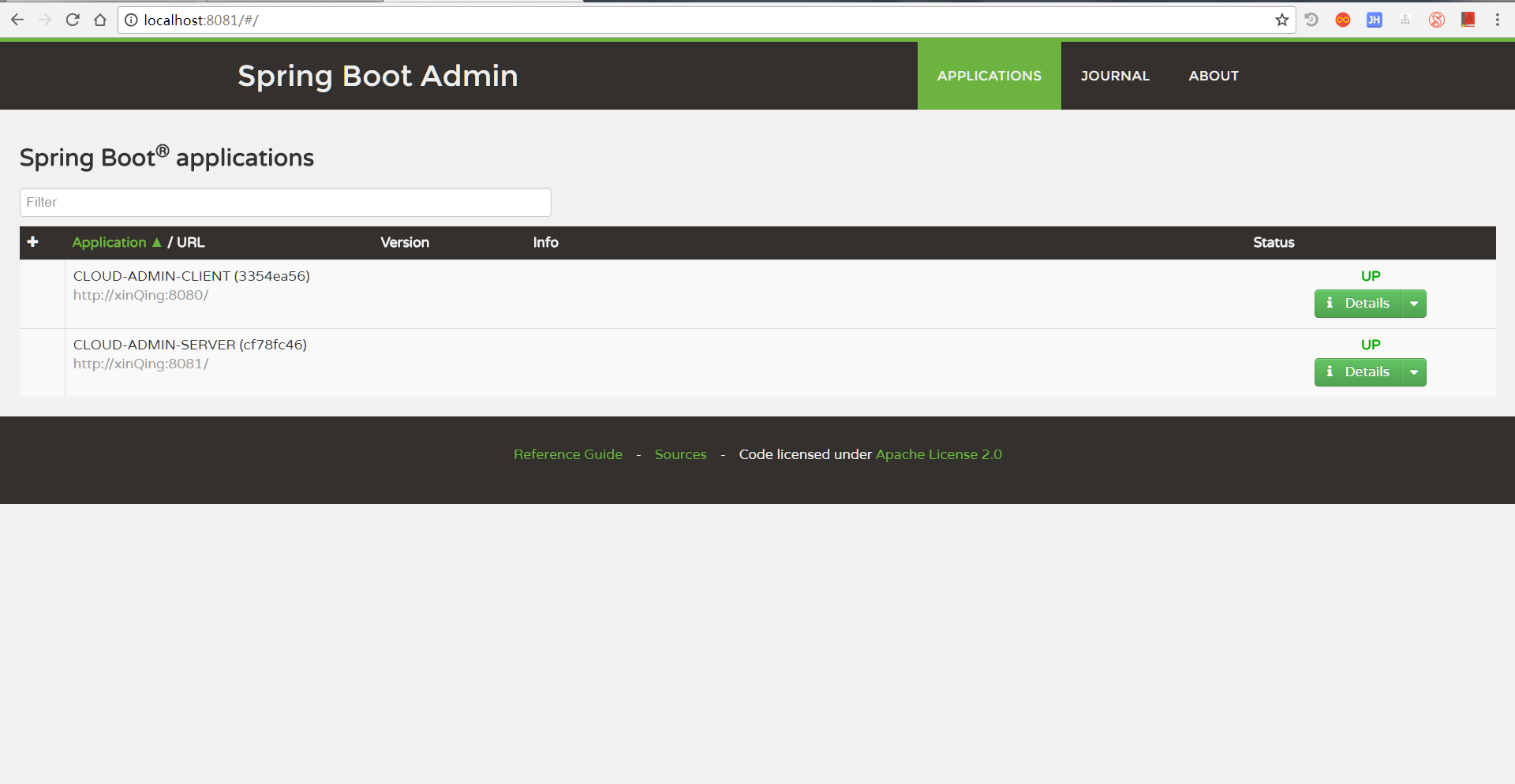Click the Spring Boot Admin title
The height and width of the screenshot is (784, 1515).
click(378, 77)
